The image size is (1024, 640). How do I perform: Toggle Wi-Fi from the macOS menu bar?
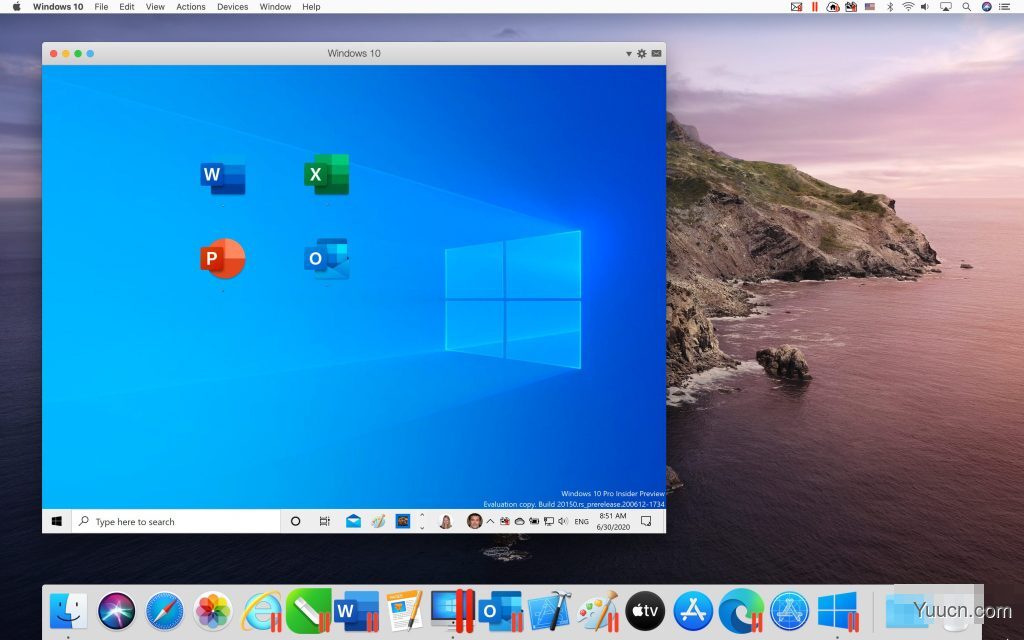908,7
